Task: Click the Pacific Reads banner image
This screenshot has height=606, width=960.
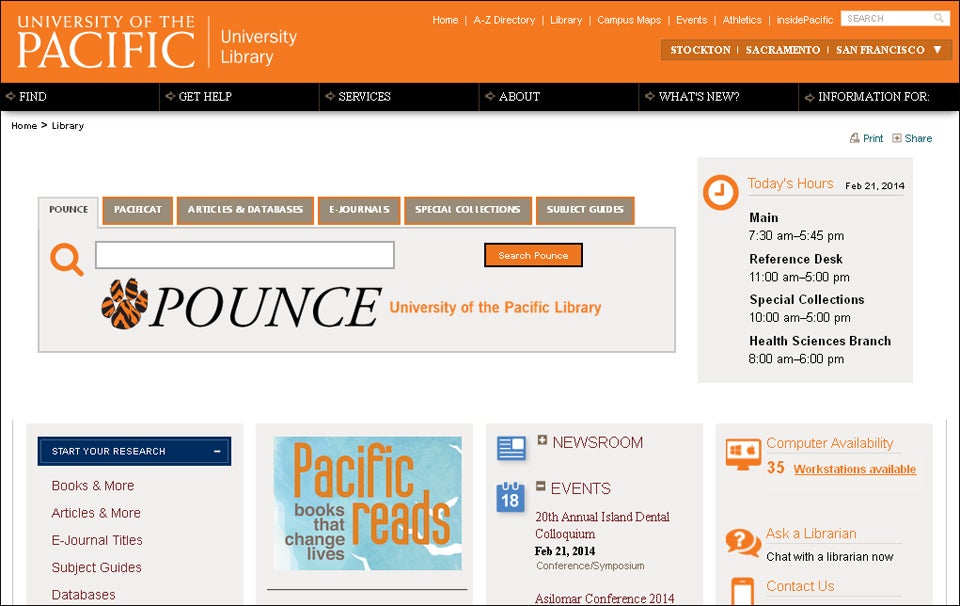Action: [366, 502]
